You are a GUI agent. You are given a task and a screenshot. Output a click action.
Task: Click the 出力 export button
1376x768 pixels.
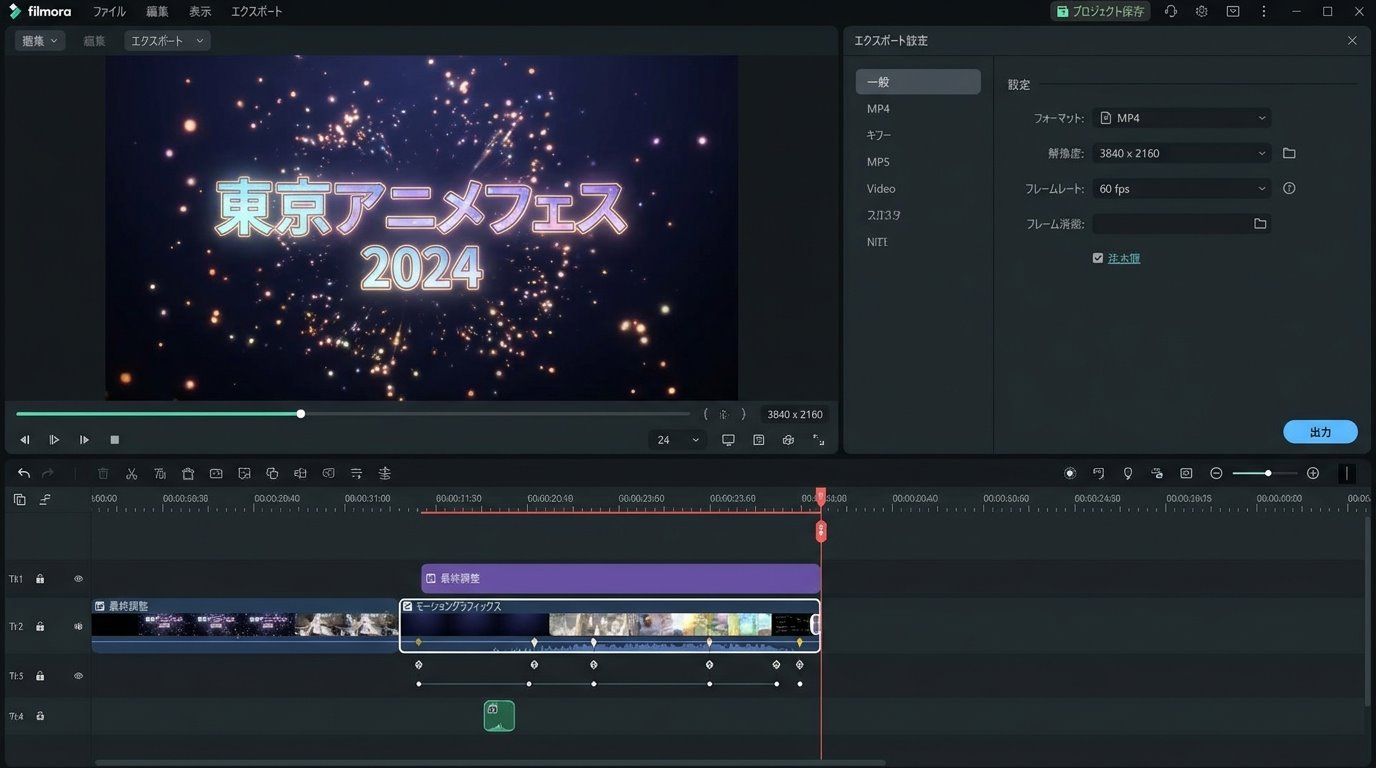click(1320, 432)
